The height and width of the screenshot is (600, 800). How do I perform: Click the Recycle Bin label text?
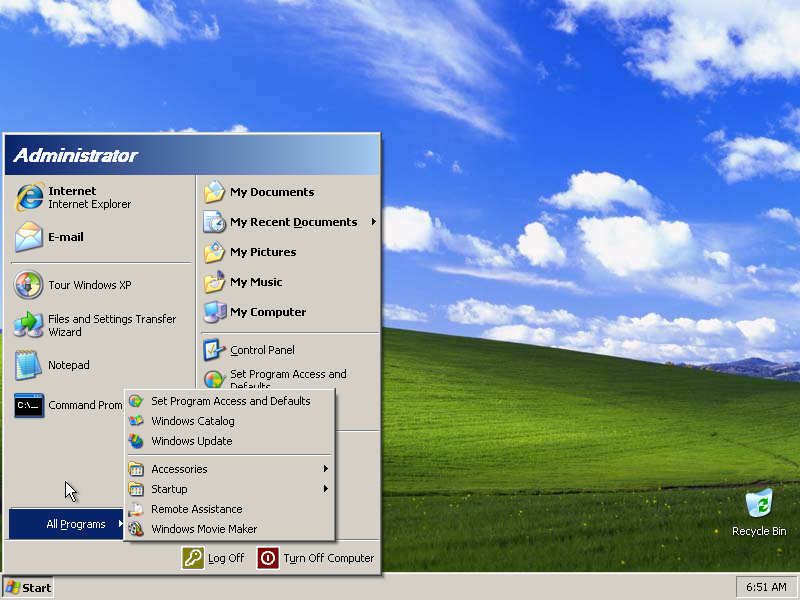[x=759, y=531]
